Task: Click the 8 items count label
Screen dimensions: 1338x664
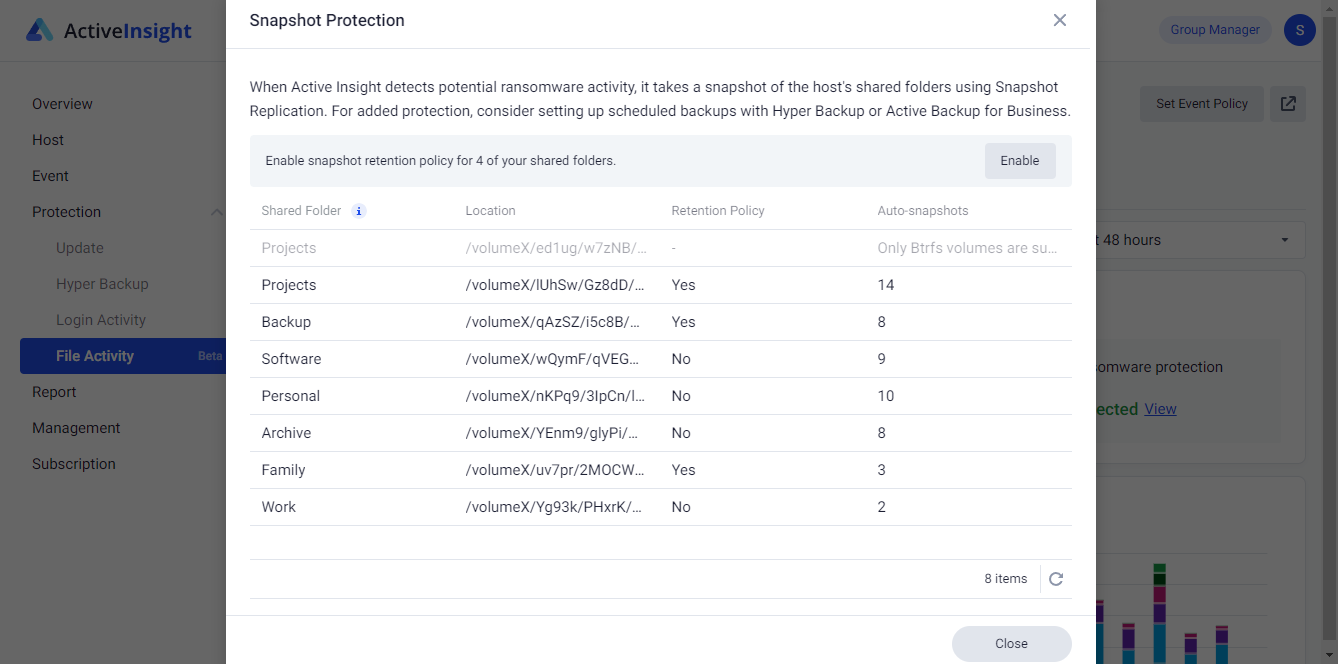Action: [x=1005, y=579]
